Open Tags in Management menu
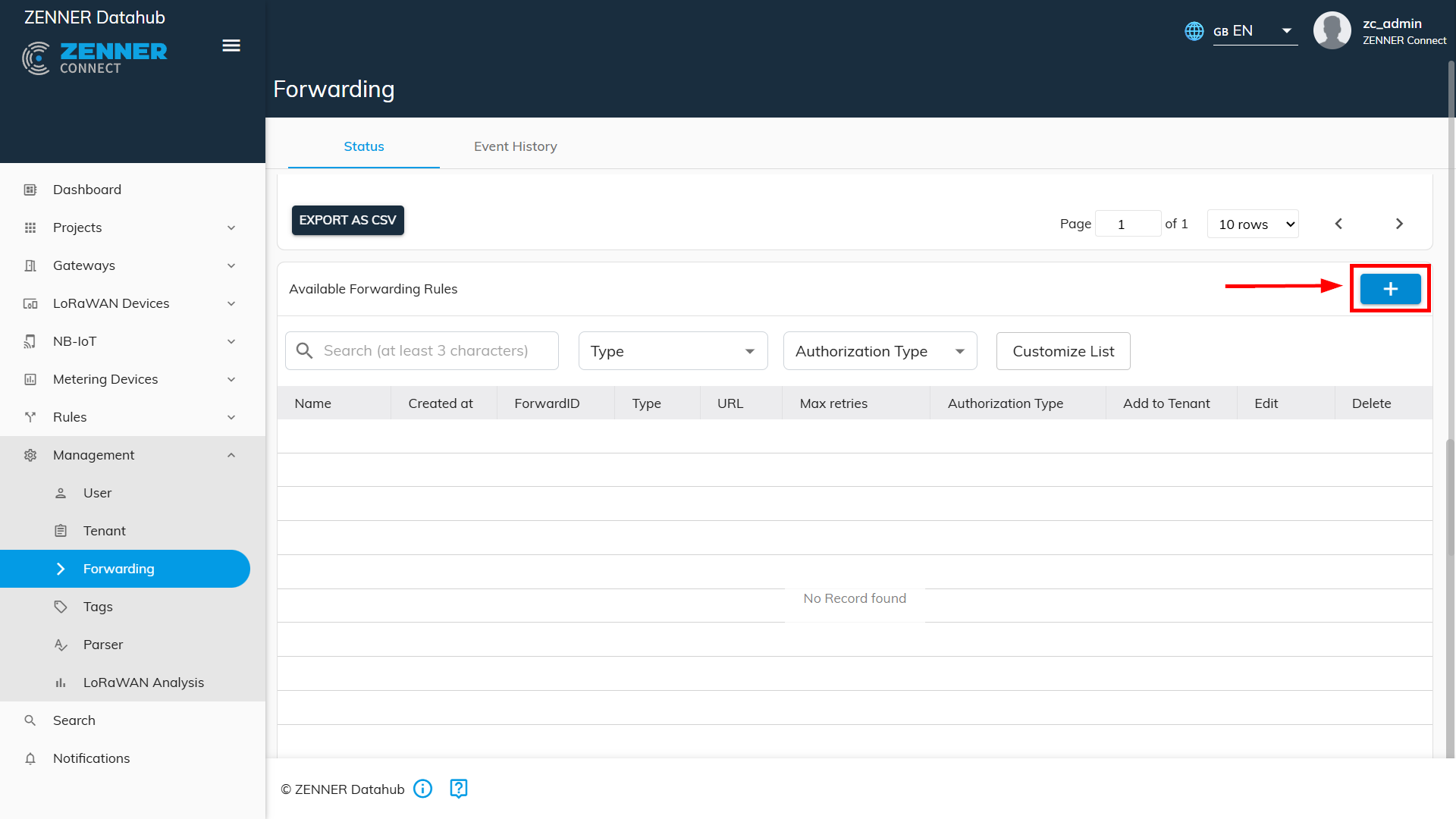1456x819 pixels. coord(98,607)
